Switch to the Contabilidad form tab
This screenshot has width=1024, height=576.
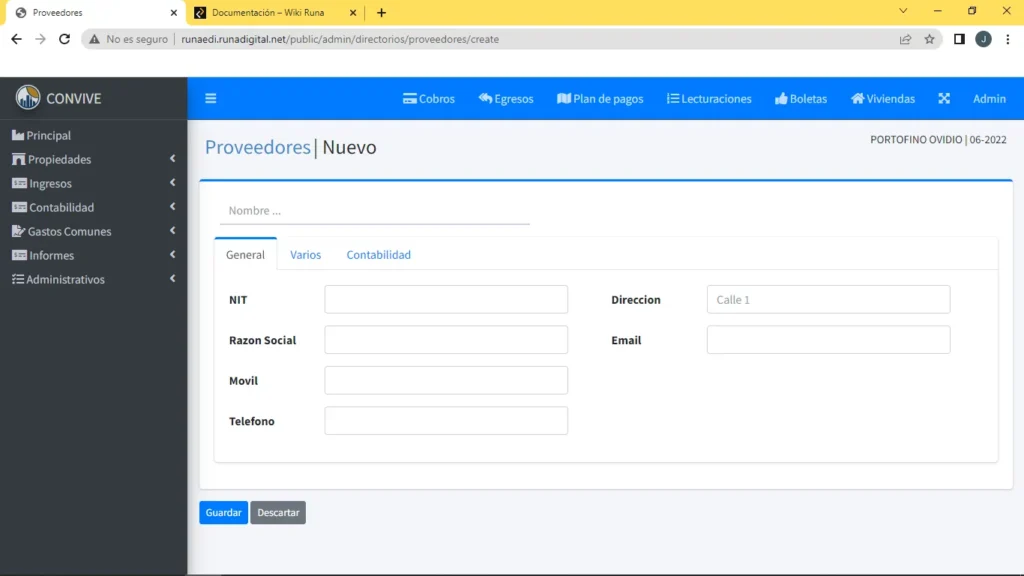pos(378,255)
